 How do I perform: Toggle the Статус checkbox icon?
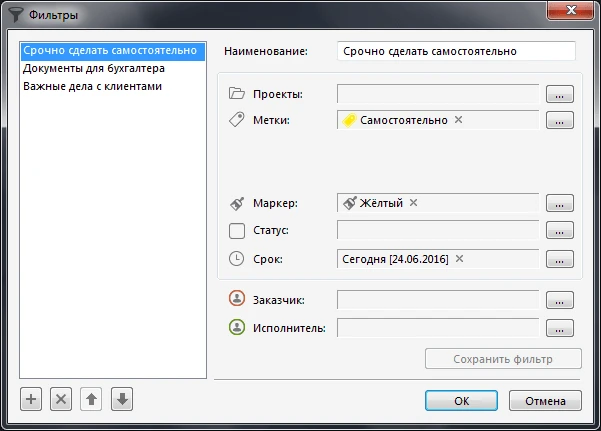pos(237,231)
